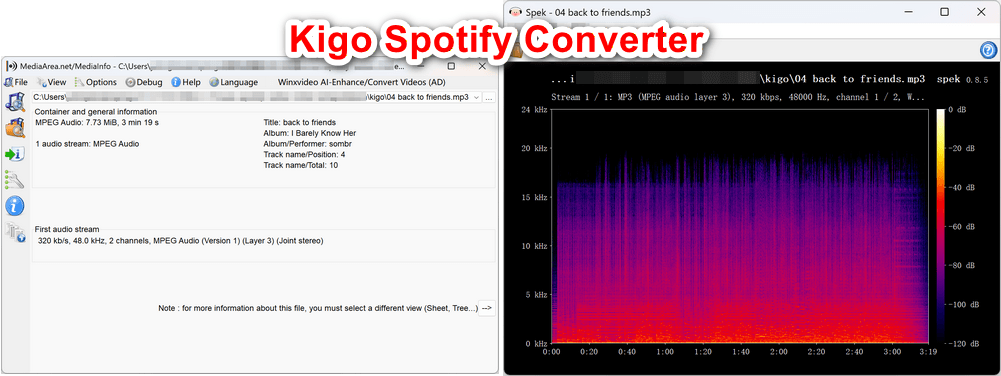Click the Open Folder icon in MediaInfo sidebar
This screenshot has height=376, width=1001.
pos(15,128)
